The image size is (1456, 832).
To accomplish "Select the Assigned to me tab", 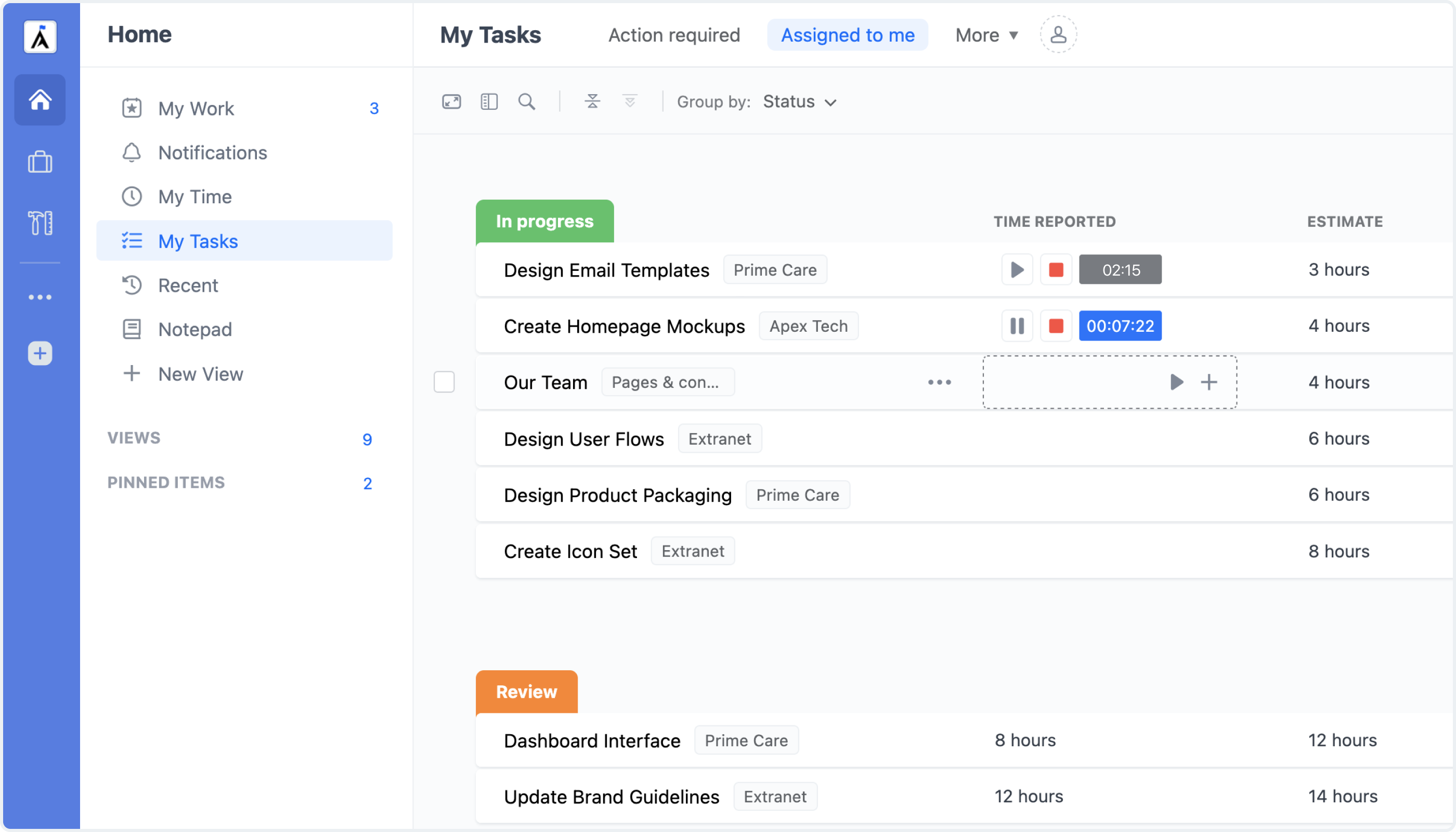I will point(847,35).
